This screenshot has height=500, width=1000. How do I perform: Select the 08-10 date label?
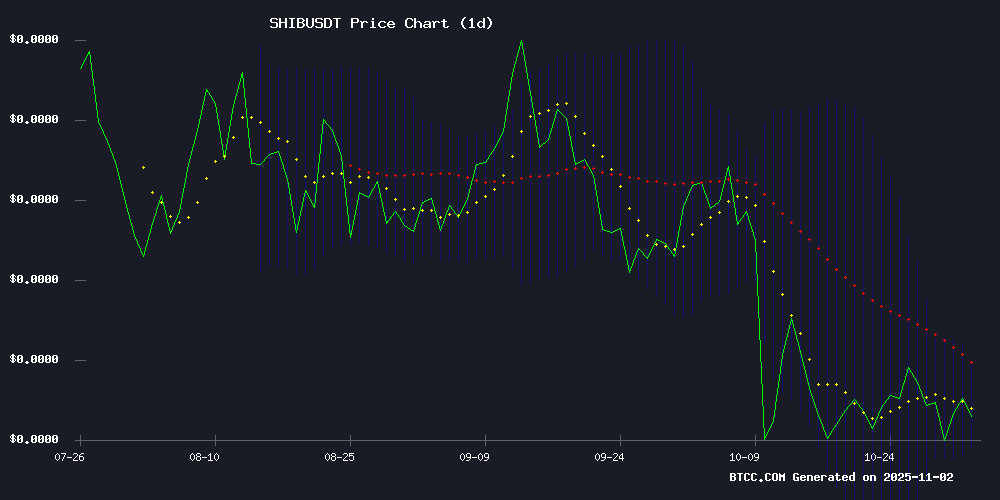pos(205,455)
